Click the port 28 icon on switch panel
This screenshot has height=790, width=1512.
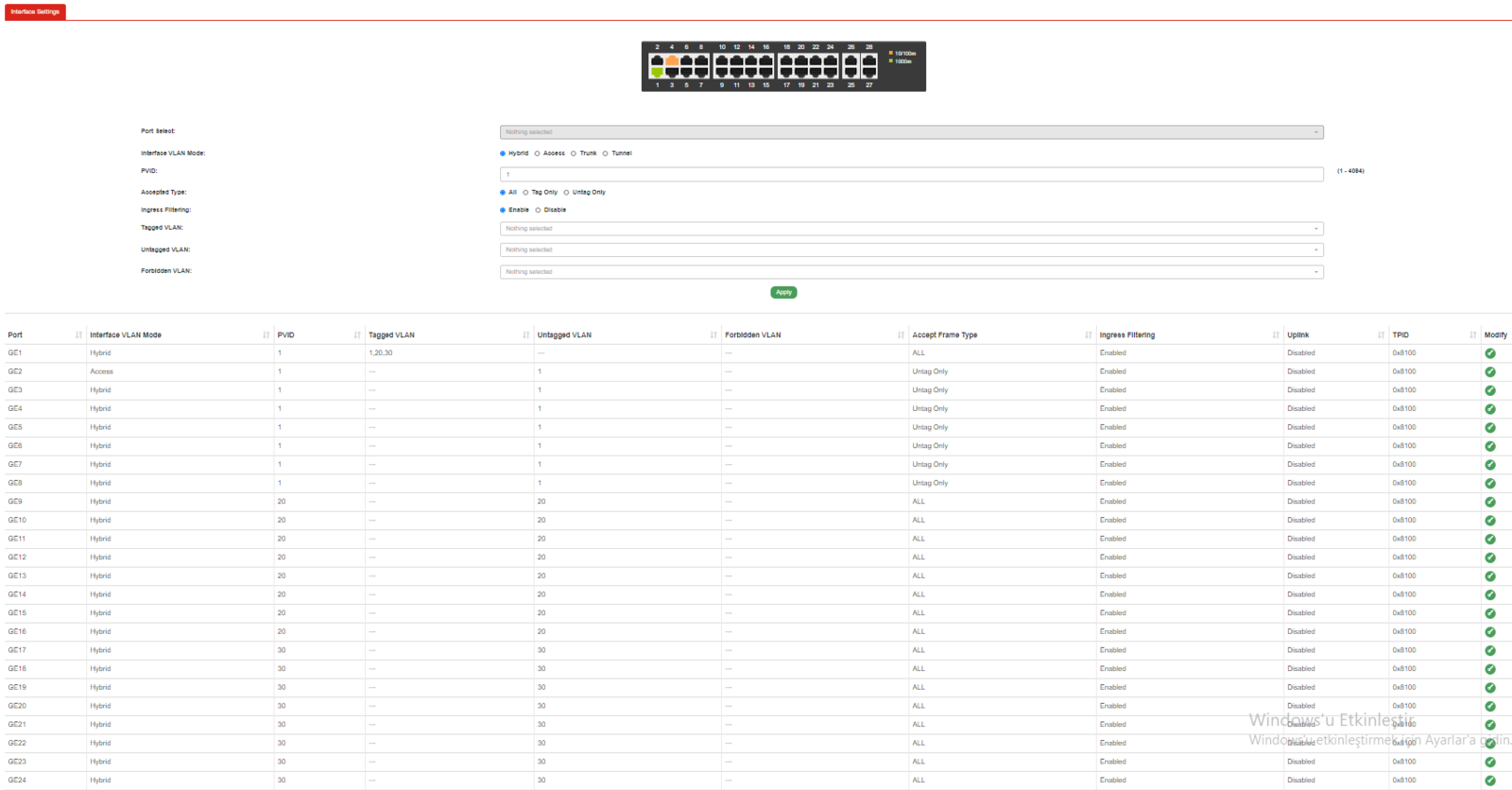click(x=869, y=60)
